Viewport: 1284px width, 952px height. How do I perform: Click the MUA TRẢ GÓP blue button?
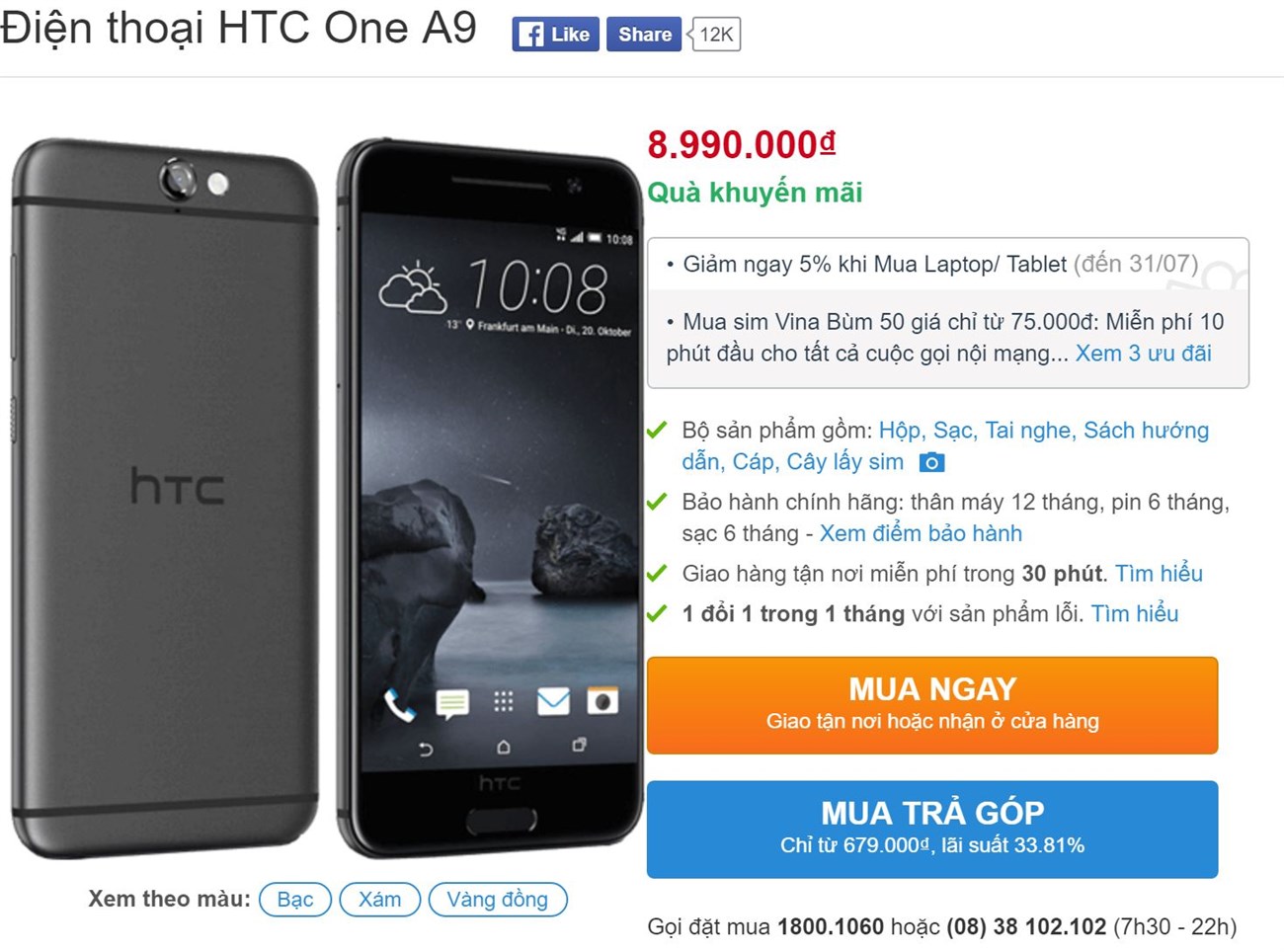pyautogui.click(x=932, y=829)
